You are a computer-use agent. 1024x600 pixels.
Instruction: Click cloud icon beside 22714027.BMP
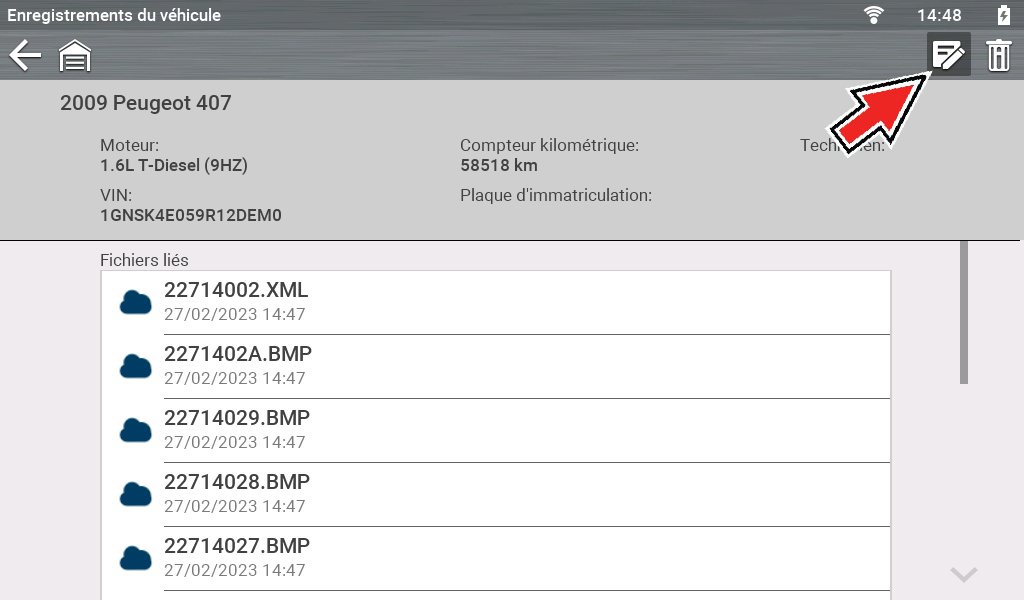pyautogui.click(x=135, y=558)
